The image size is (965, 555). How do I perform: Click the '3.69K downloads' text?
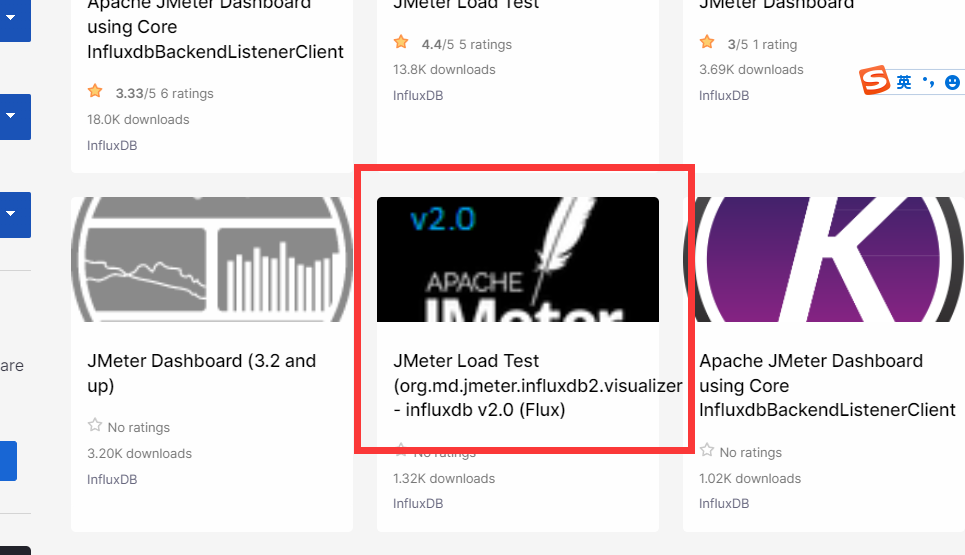[751, 70]
